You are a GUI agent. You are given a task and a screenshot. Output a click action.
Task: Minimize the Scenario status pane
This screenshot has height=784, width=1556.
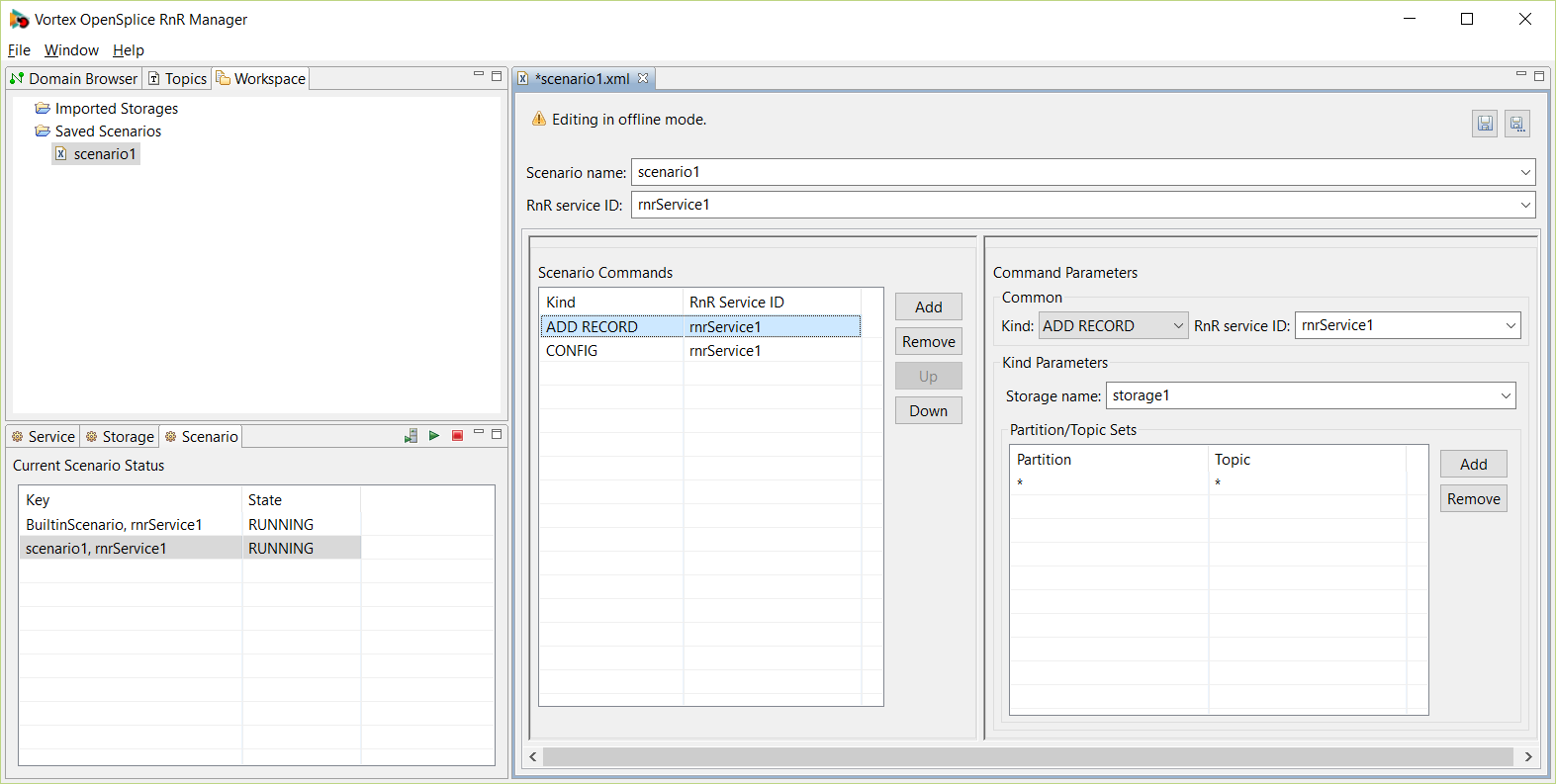pos(479,433)
